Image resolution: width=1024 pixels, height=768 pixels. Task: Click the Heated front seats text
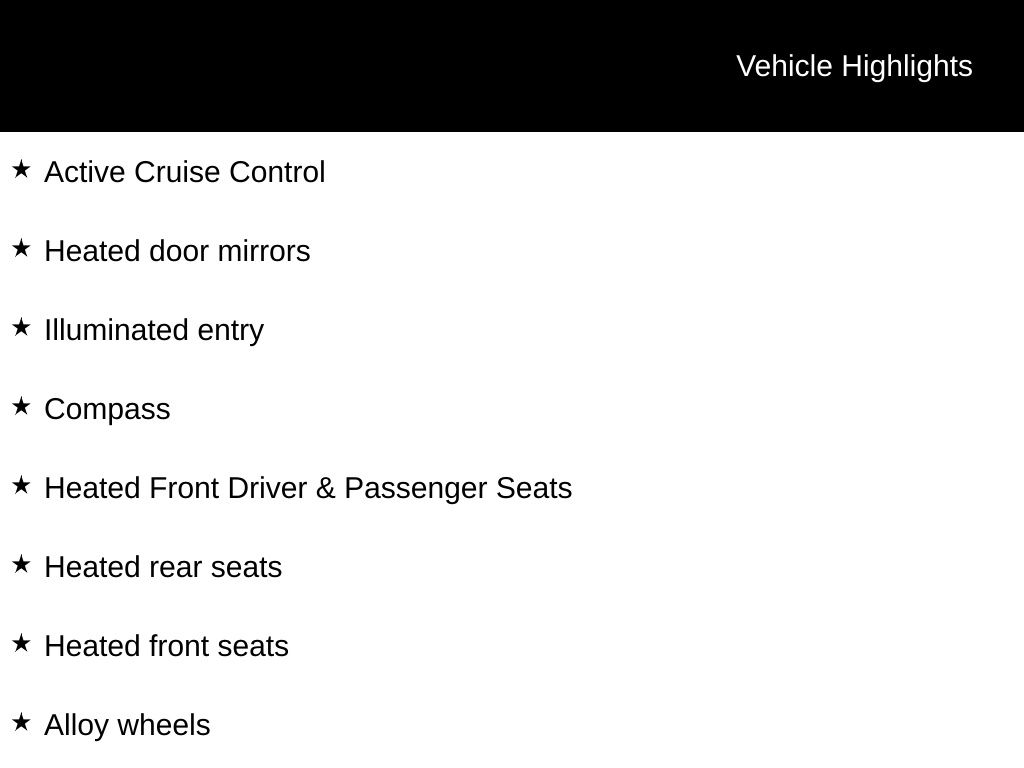point(166,646)
